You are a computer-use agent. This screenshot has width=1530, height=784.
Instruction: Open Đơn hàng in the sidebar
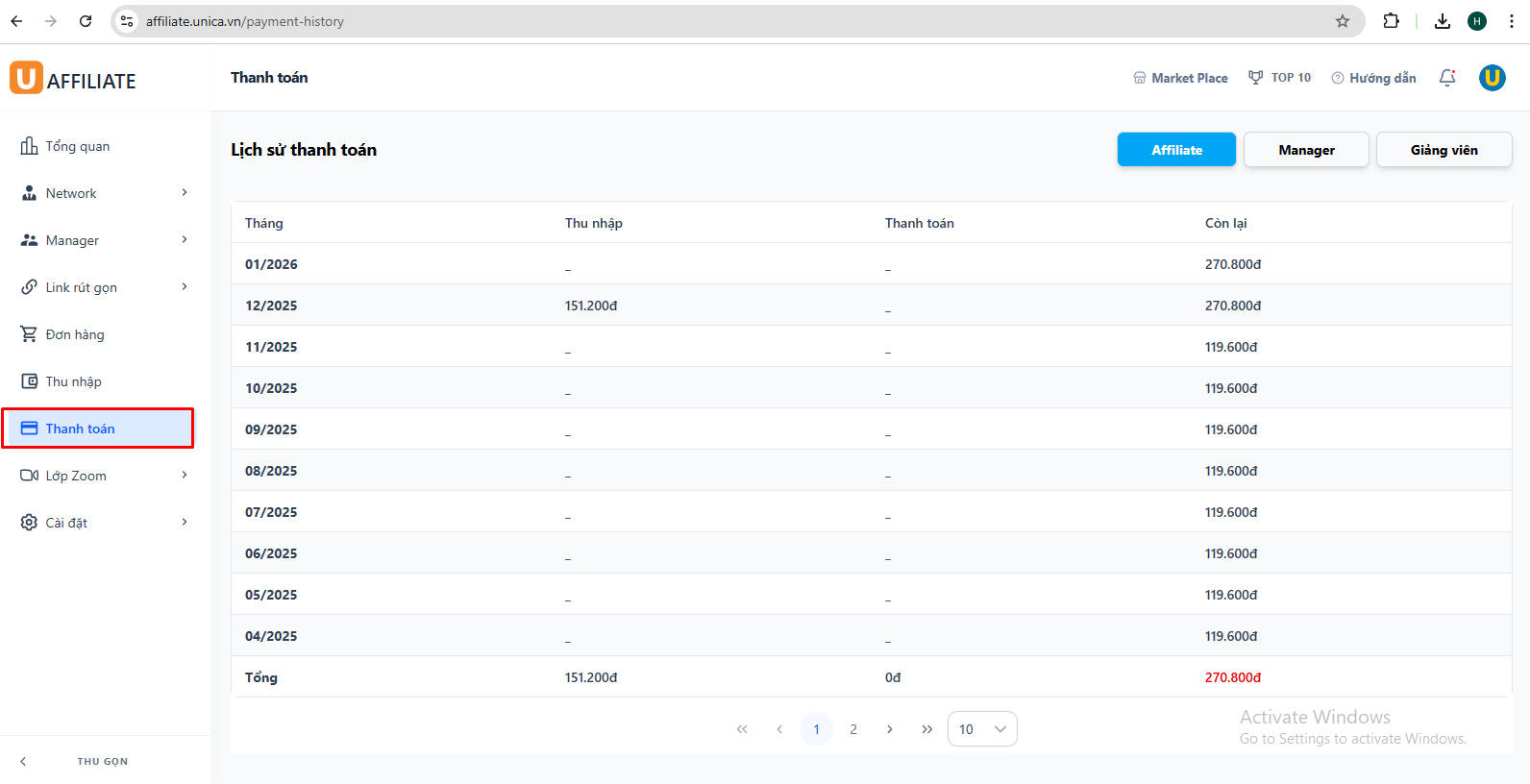point(75,334)
